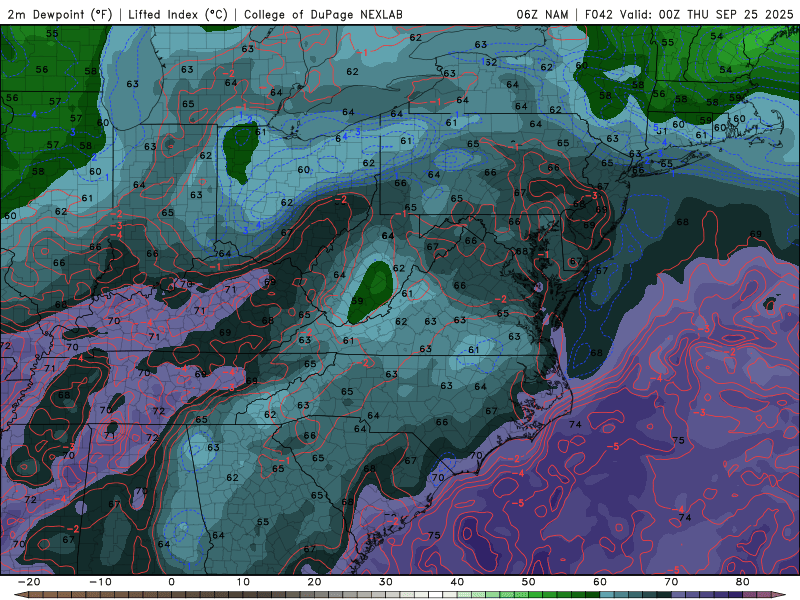Viewport: 800px width, 600px height.
Task: Click the 70 tick label on colorbar
Action: [x=671, y=582]
